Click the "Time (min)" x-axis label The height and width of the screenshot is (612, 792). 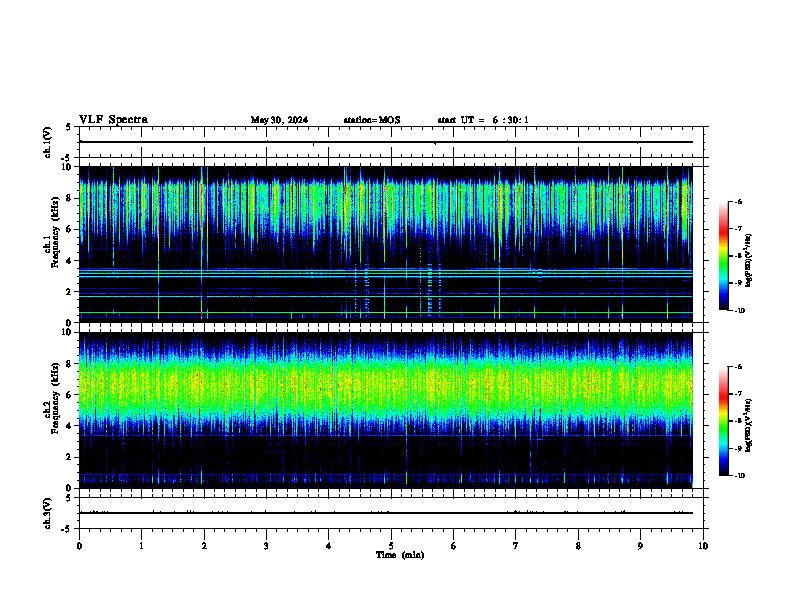400,555
